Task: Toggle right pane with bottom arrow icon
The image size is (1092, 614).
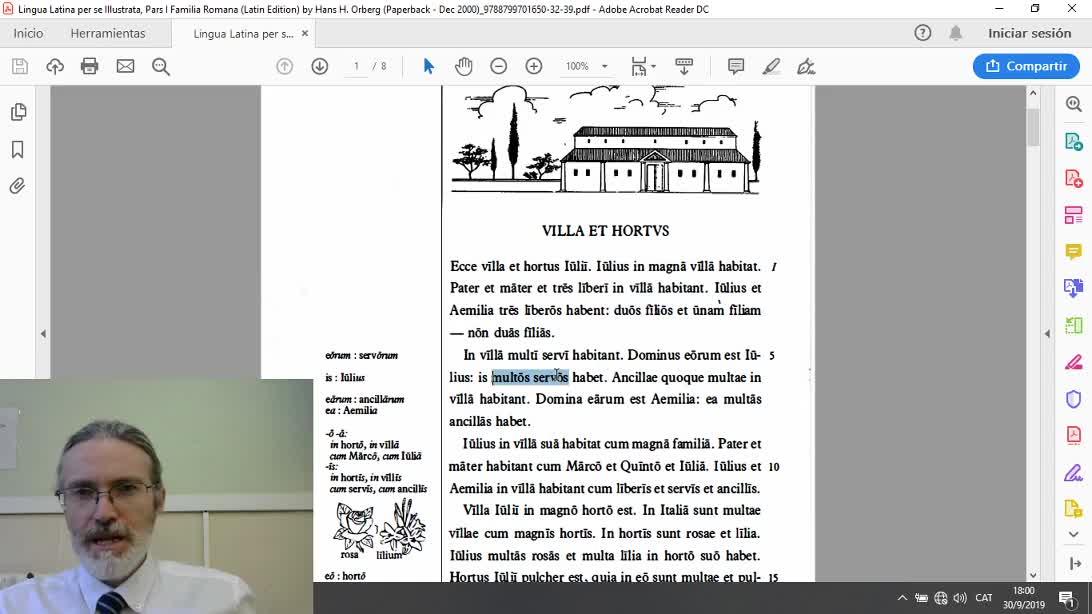Action: coord(1075,563)
